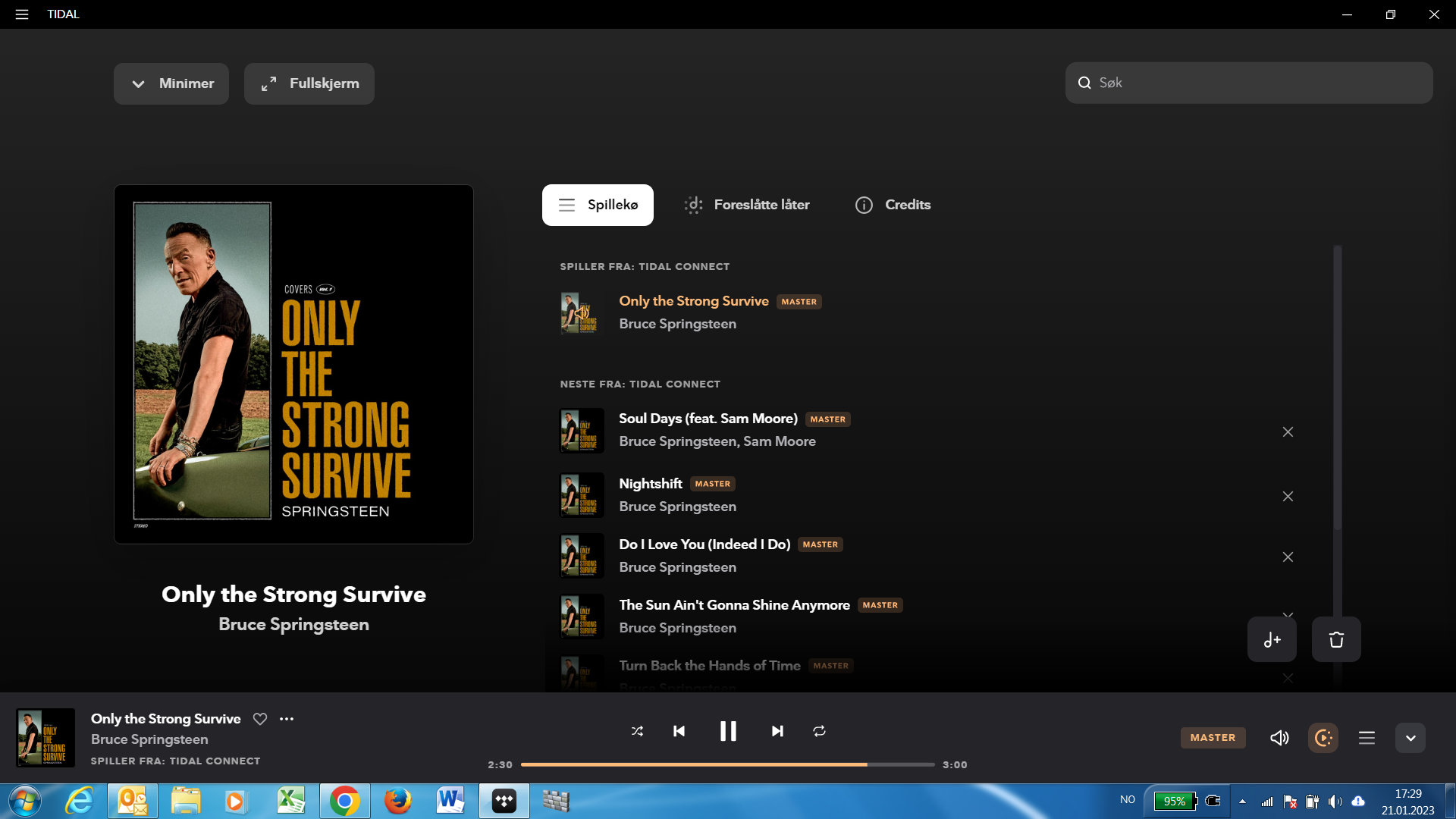Add current song to favorites with heart
Screen dimensions: 1456x819
click(x=260, y=719)
